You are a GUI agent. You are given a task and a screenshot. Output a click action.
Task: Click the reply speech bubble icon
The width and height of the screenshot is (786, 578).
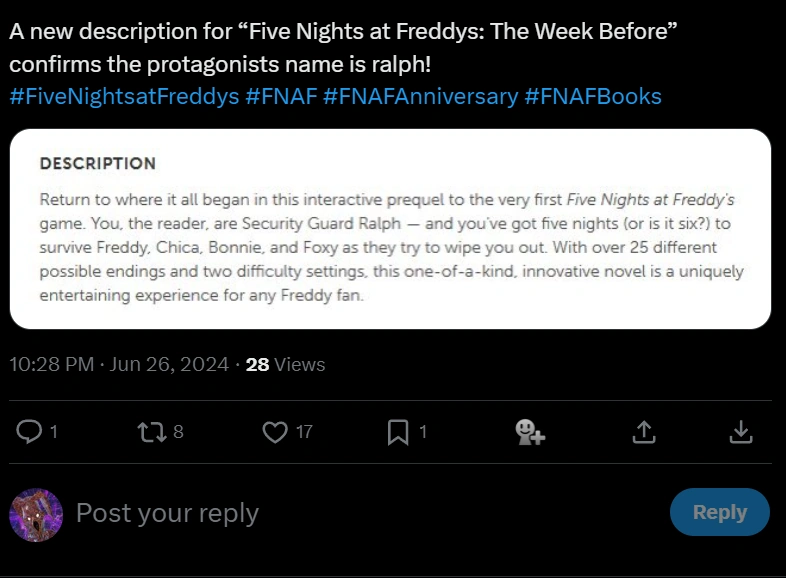pos(31,431)
